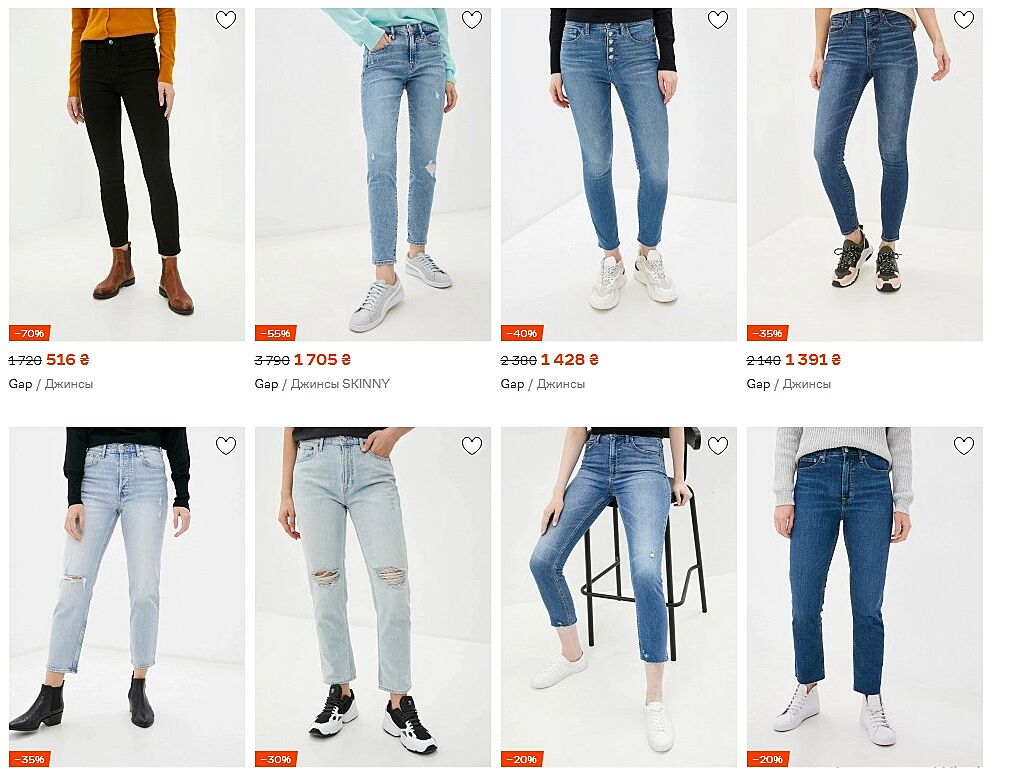View the button-fly jeans product image
This screenshot has width=1013, height=768.
[619, 174]
